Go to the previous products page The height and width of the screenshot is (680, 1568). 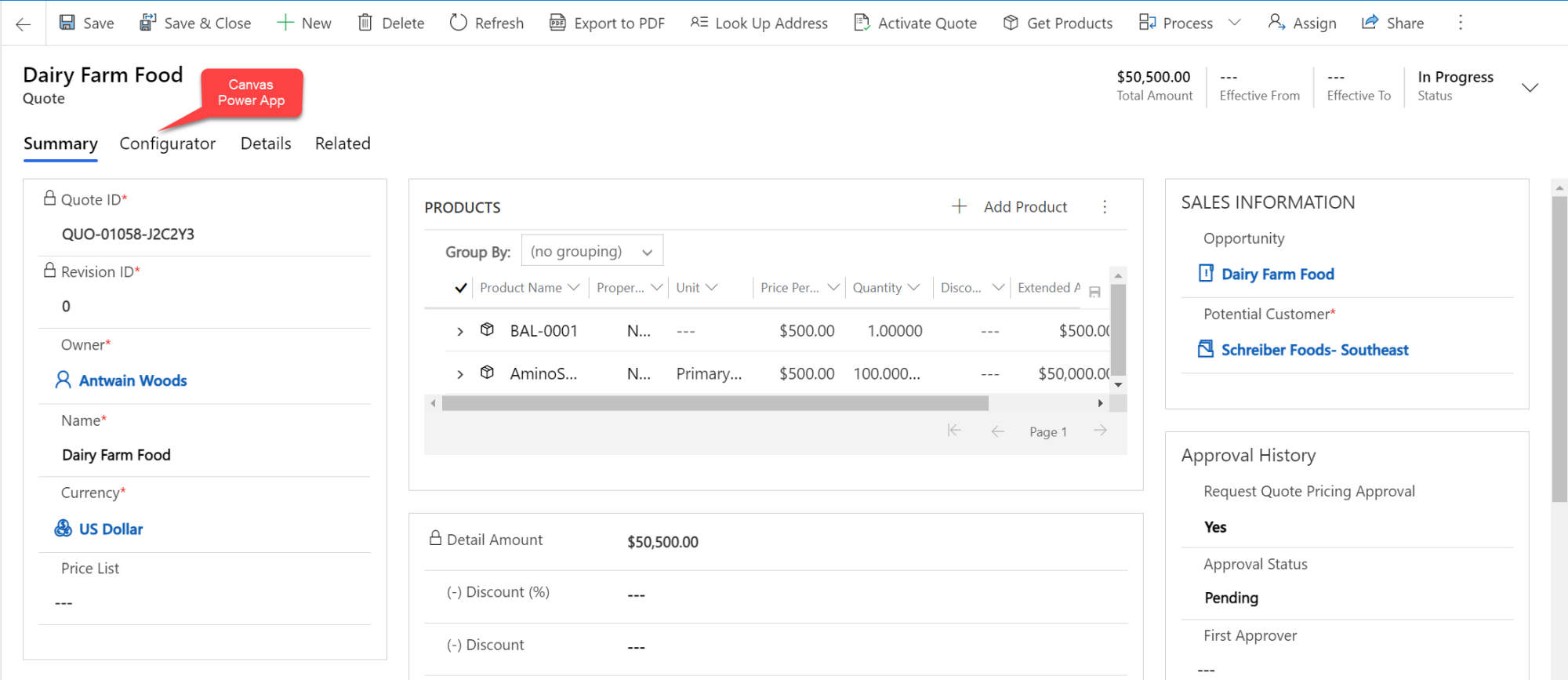tap(997, 431)
